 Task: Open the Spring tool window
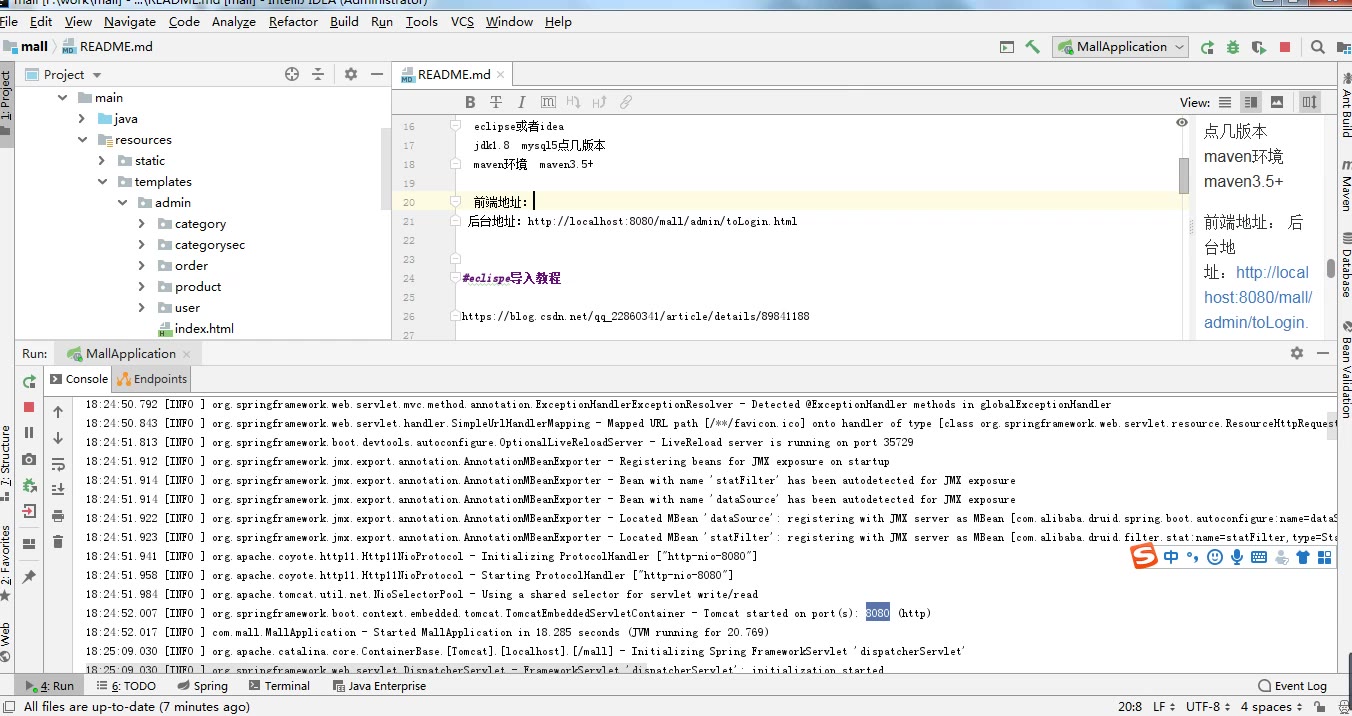click(202, 686)
